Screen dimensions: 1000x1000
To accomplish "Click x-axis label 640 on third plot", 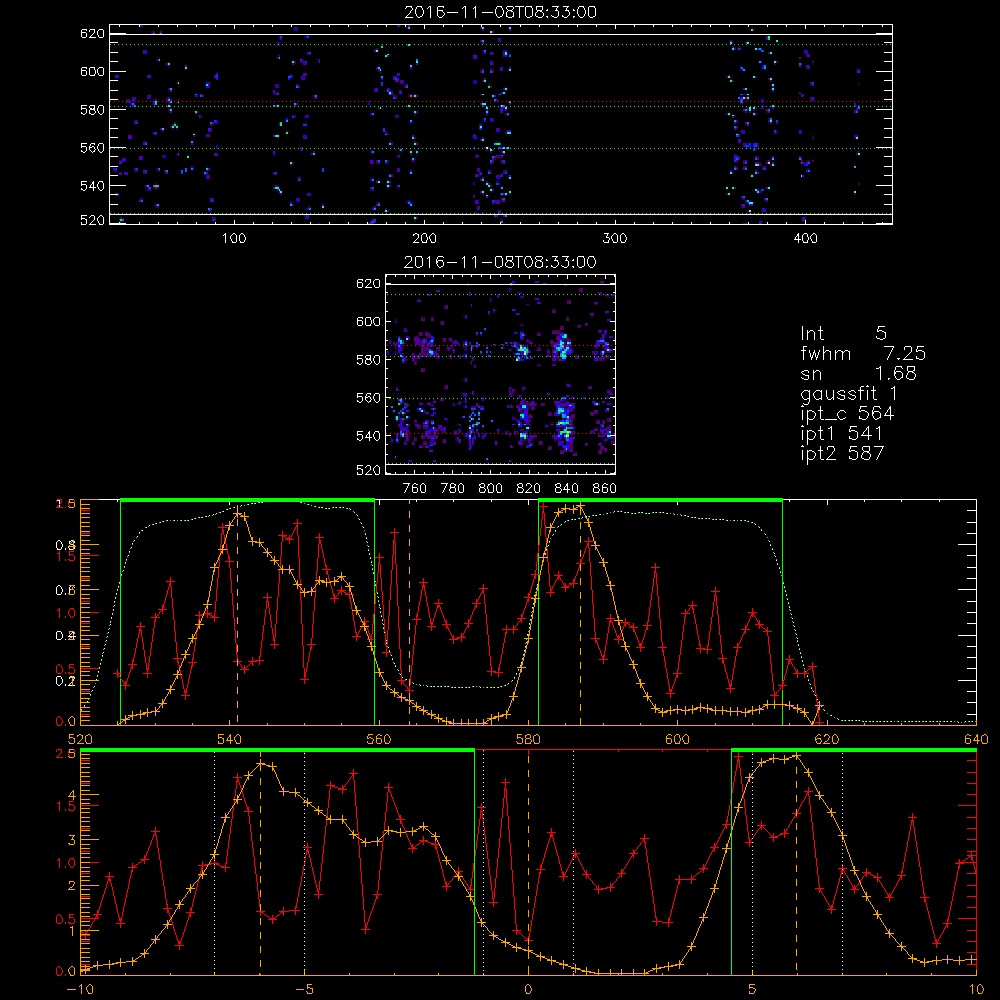I will click(976, 740).
